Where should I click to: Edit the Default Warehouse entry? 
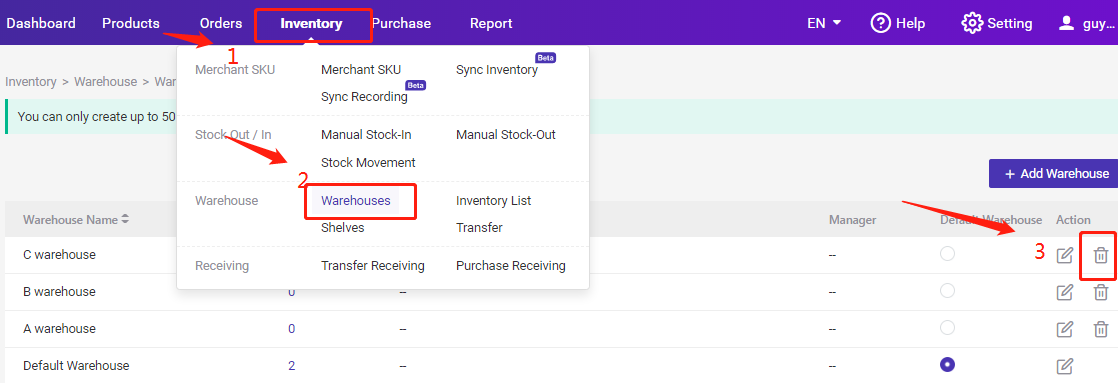(1065, 366)
